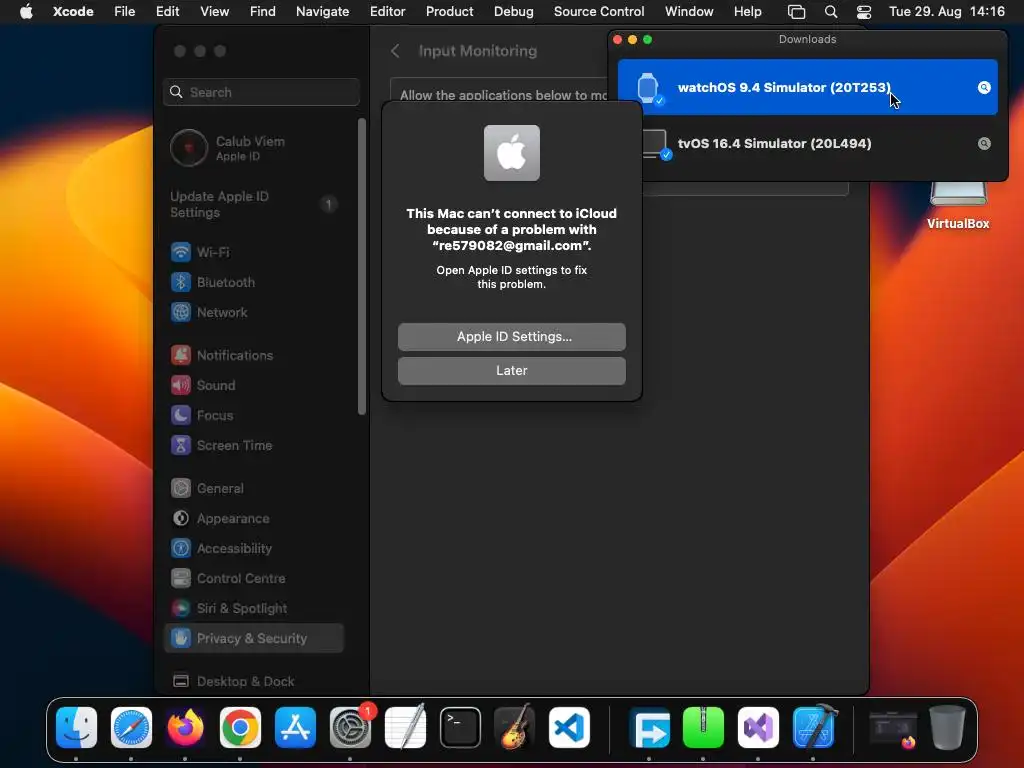The image size is (1024, 768).
Task: Open the Help menu
Action: point(747,12)
